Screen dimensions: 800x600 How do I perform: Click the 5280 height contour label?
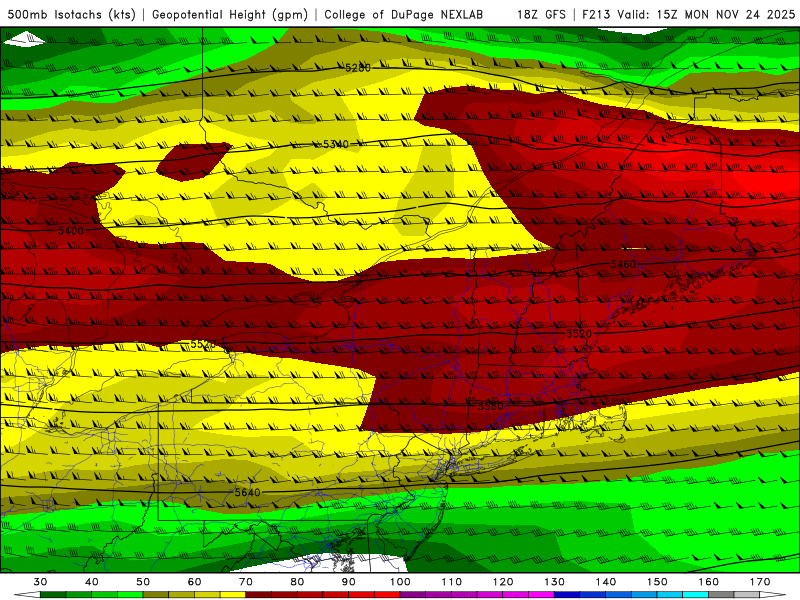click(x=358, y=68)
